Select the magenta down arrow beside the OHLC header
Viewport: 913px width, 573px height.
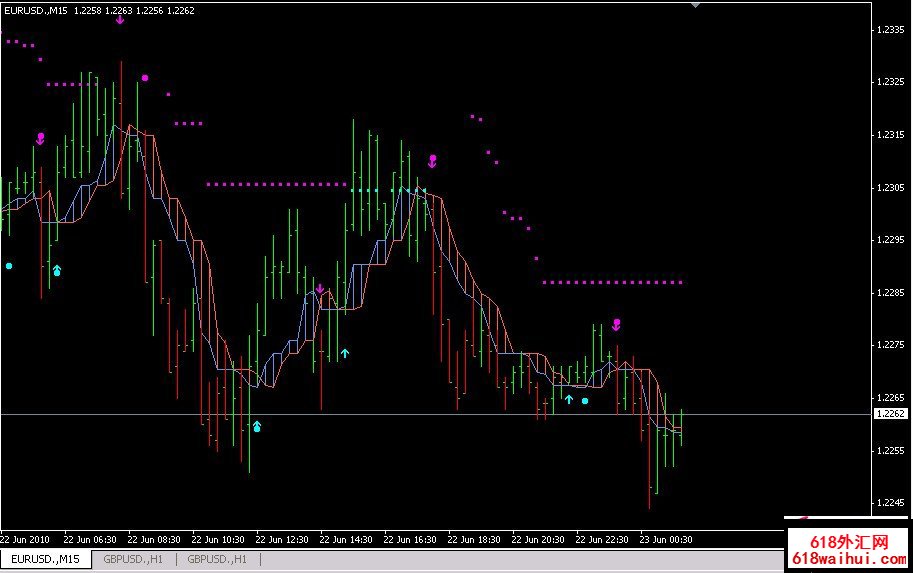tap(120, 19)
